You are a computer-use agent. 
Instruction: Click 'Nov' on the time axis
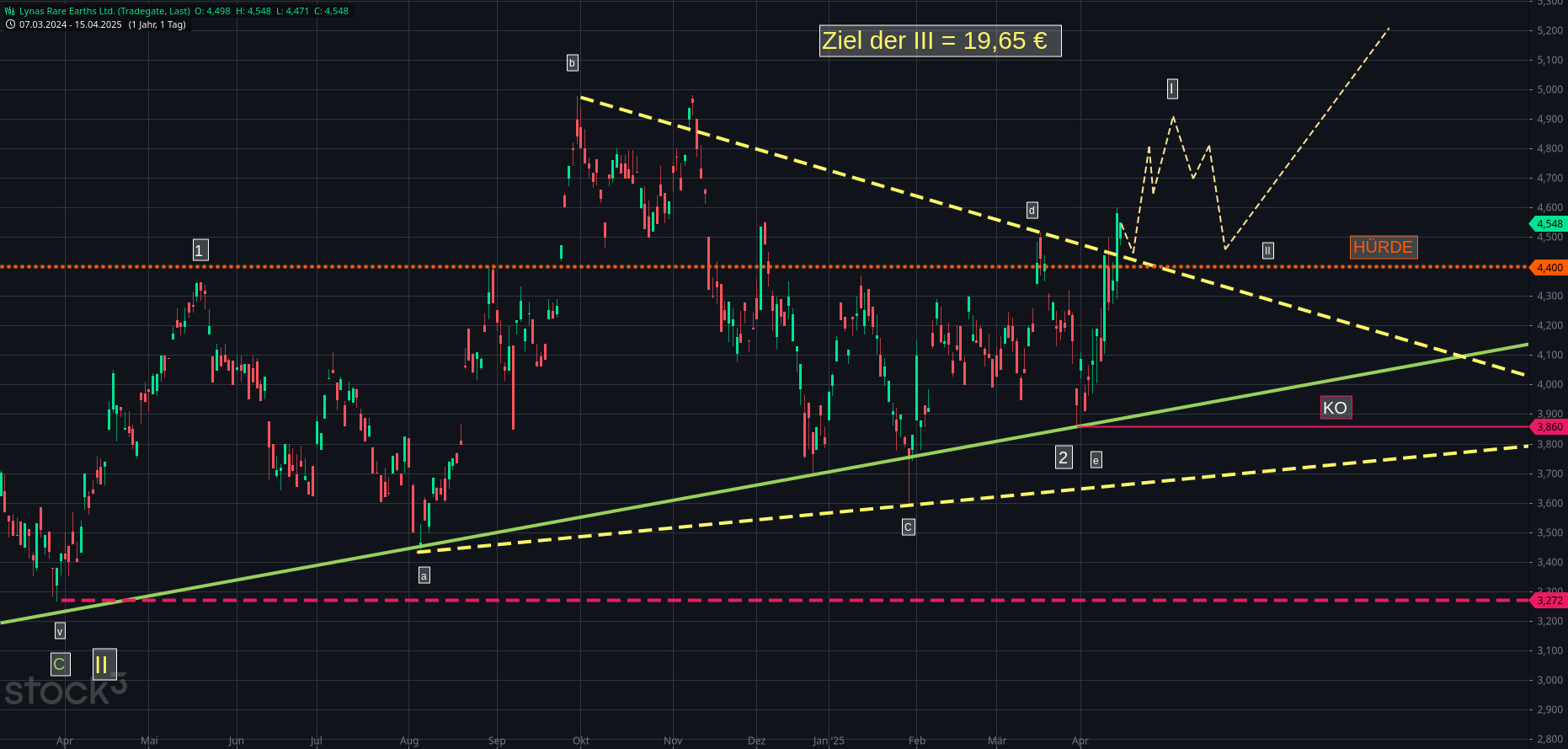(673, 741)
